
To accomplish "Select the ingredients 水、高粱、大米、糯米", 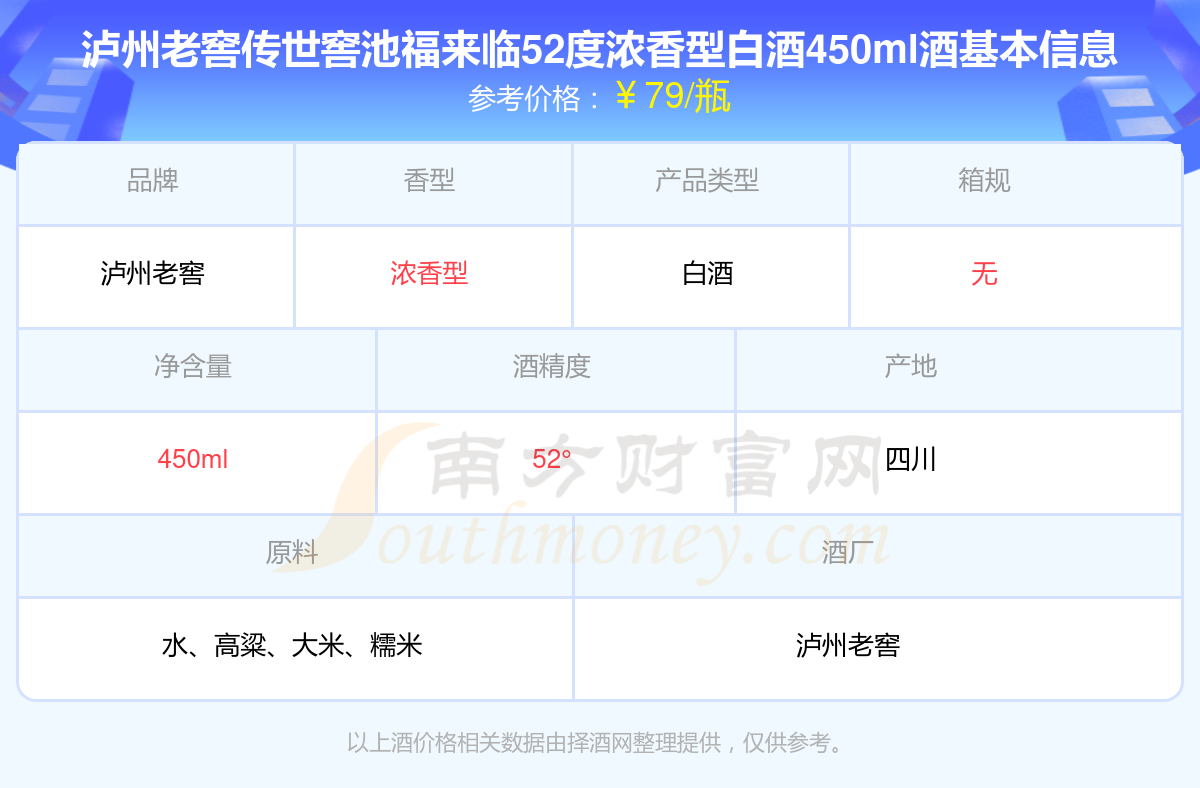I will click(292, 646).
